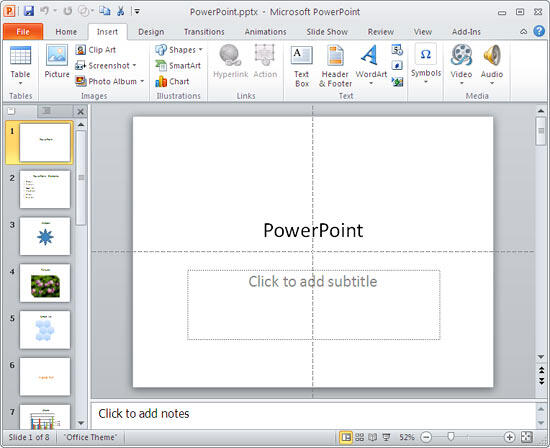Minimize the ribbon with the caret icon
The image size is (550, 448).
coord(523,32)
